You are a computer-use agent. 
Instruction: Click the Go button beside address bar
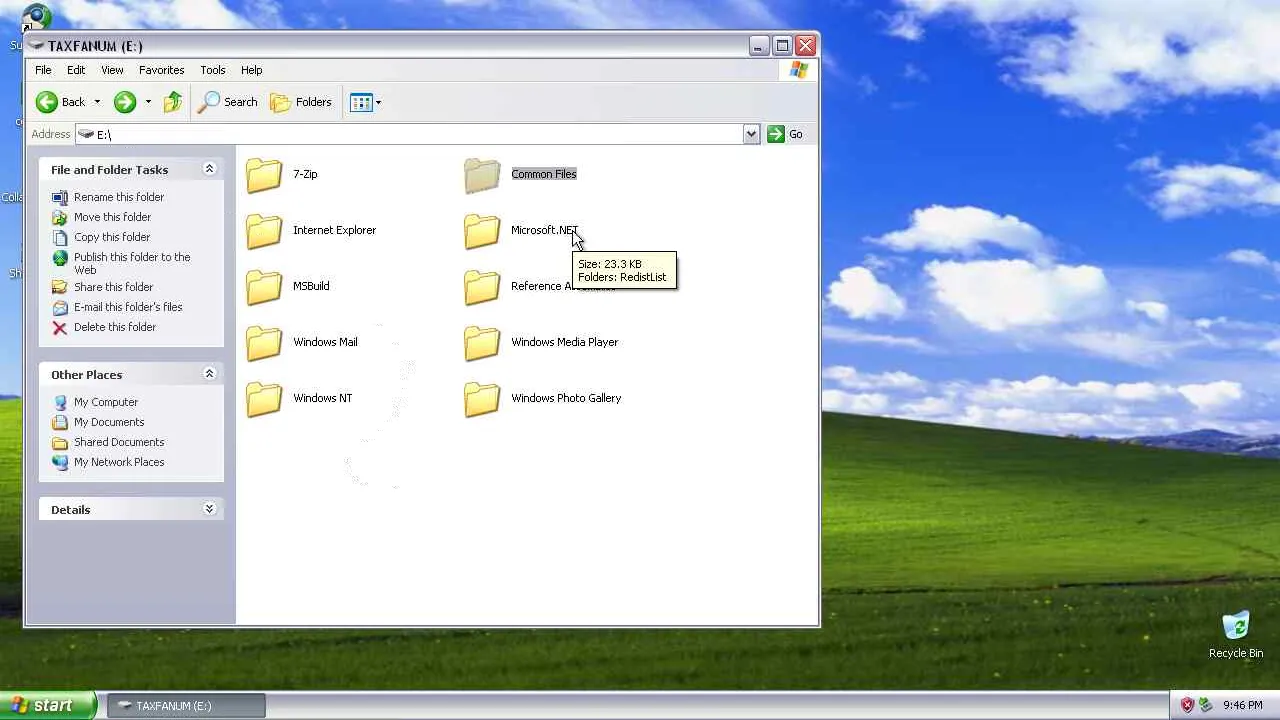pos(785,134)
